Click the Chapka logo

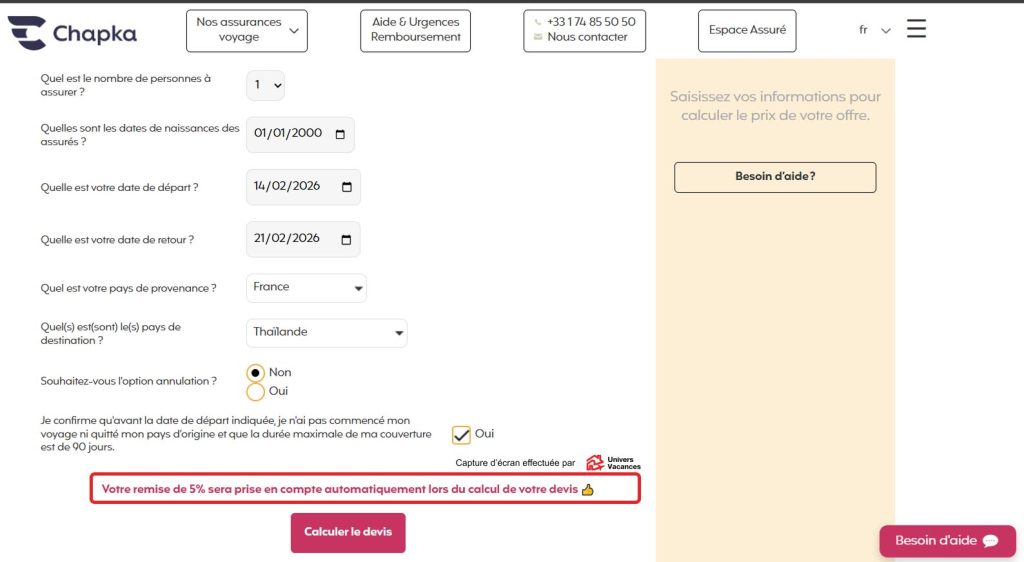tap(72, 32)
